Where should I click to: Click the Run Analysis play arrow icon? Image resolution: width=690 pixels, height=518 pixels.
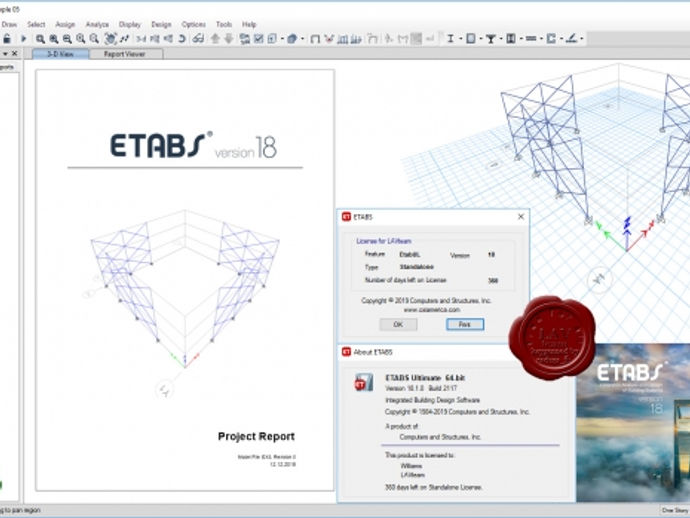point(24,39)
